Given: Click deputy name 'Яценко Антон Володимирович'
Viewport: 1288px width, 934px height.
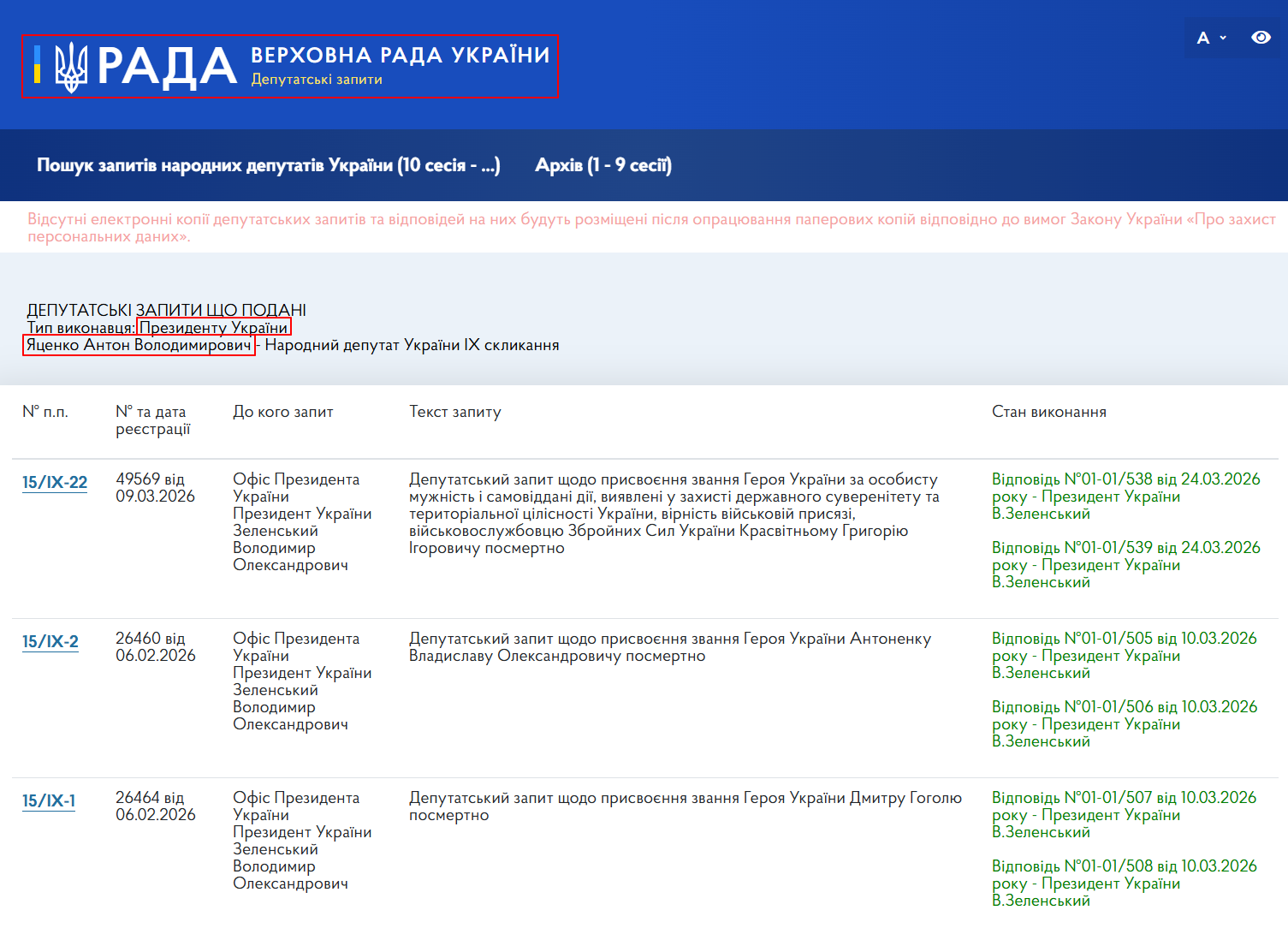Looking at the screenshot, I should (x=139, y=345).
